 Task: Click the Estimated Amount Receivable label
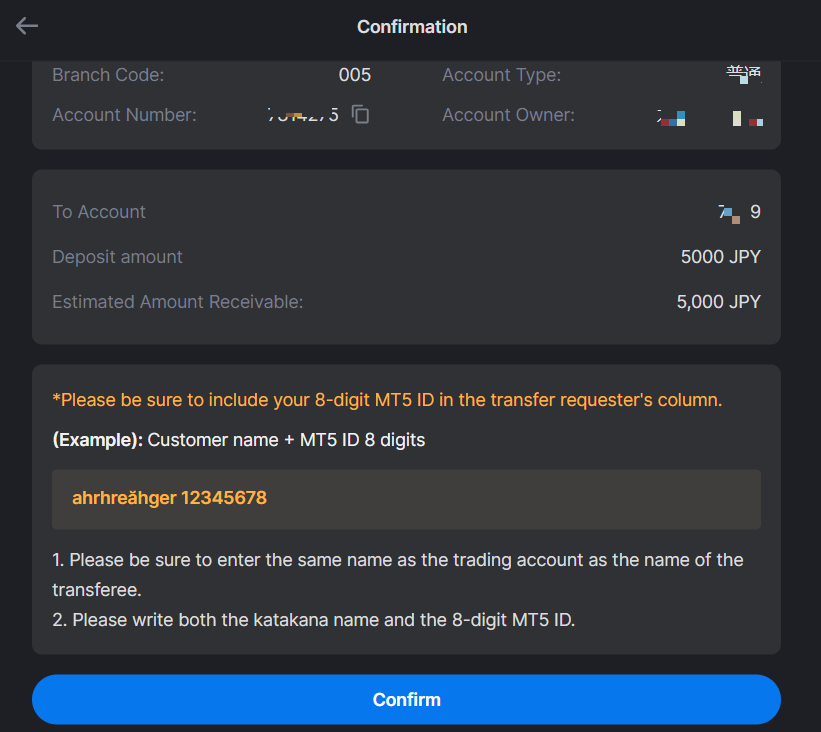click(x=177, y=302)
